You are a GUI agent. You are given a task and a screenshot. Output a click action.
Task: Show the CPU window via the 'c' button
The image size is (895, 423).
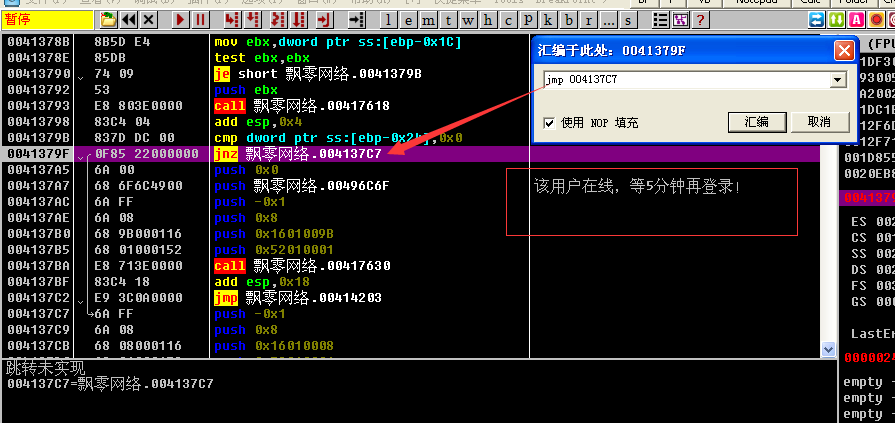pyautogui.click(x=508, y=20)
